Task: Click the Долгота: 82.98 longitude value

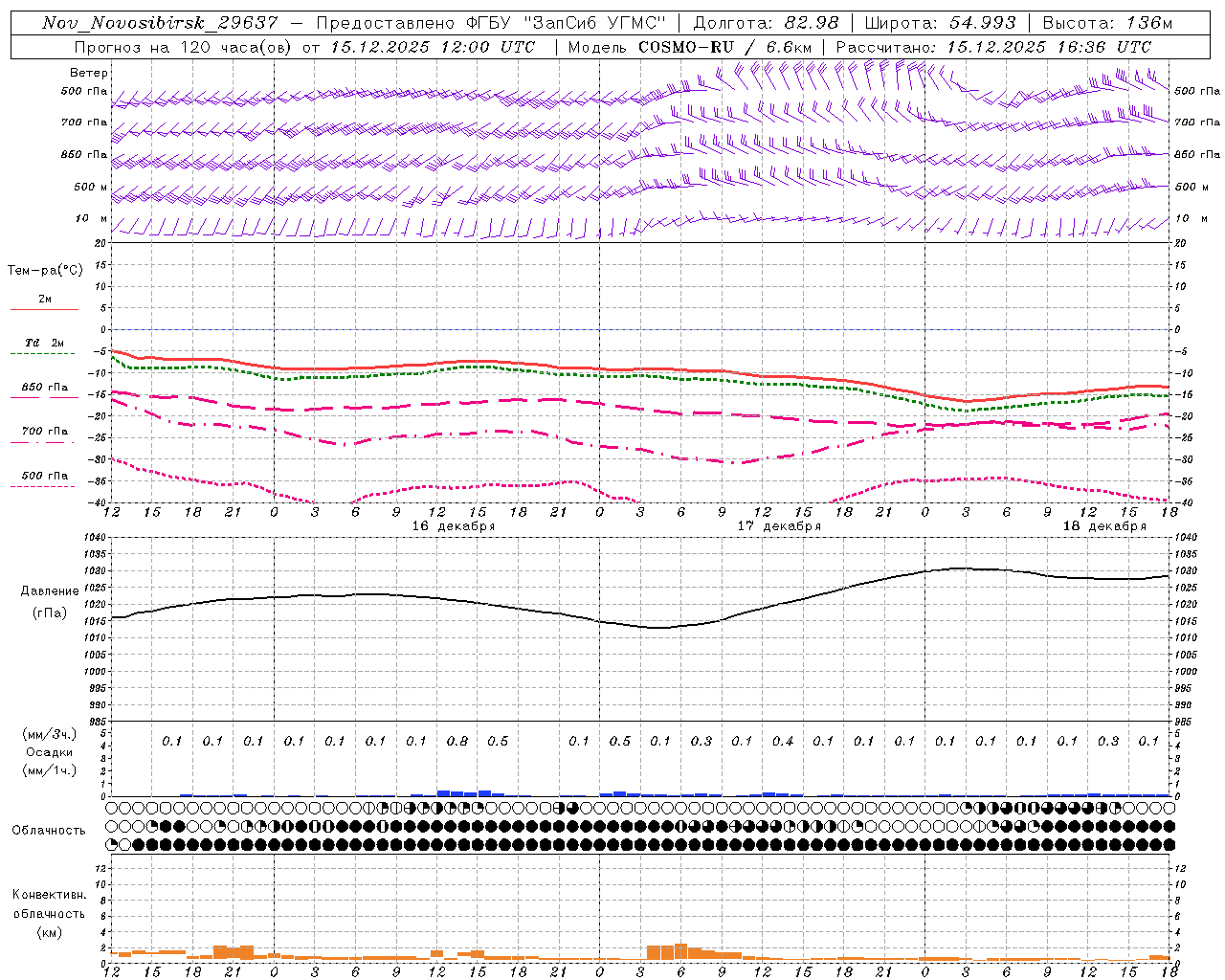Action: tap(766, 23)
